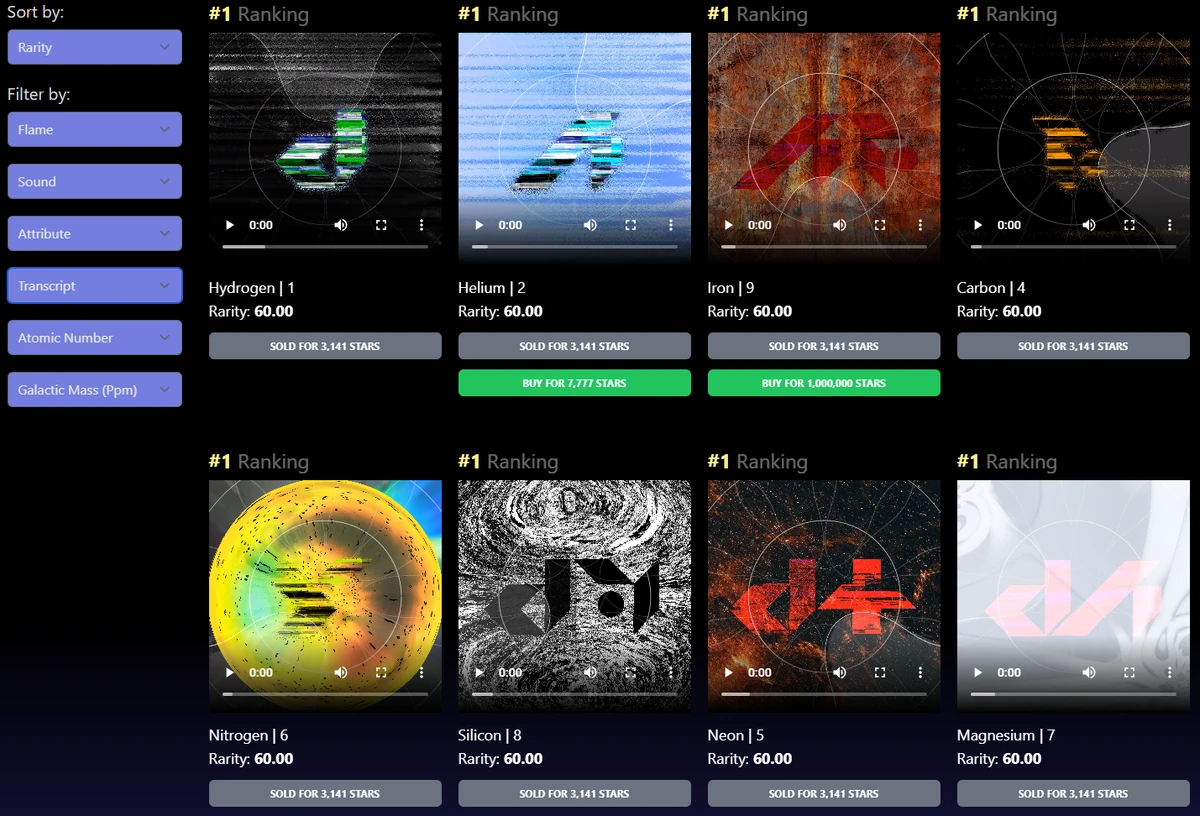Screen dimensions: 1200x816
Task: Enter fullscreen on Magnesium video
Action: 1129,672
